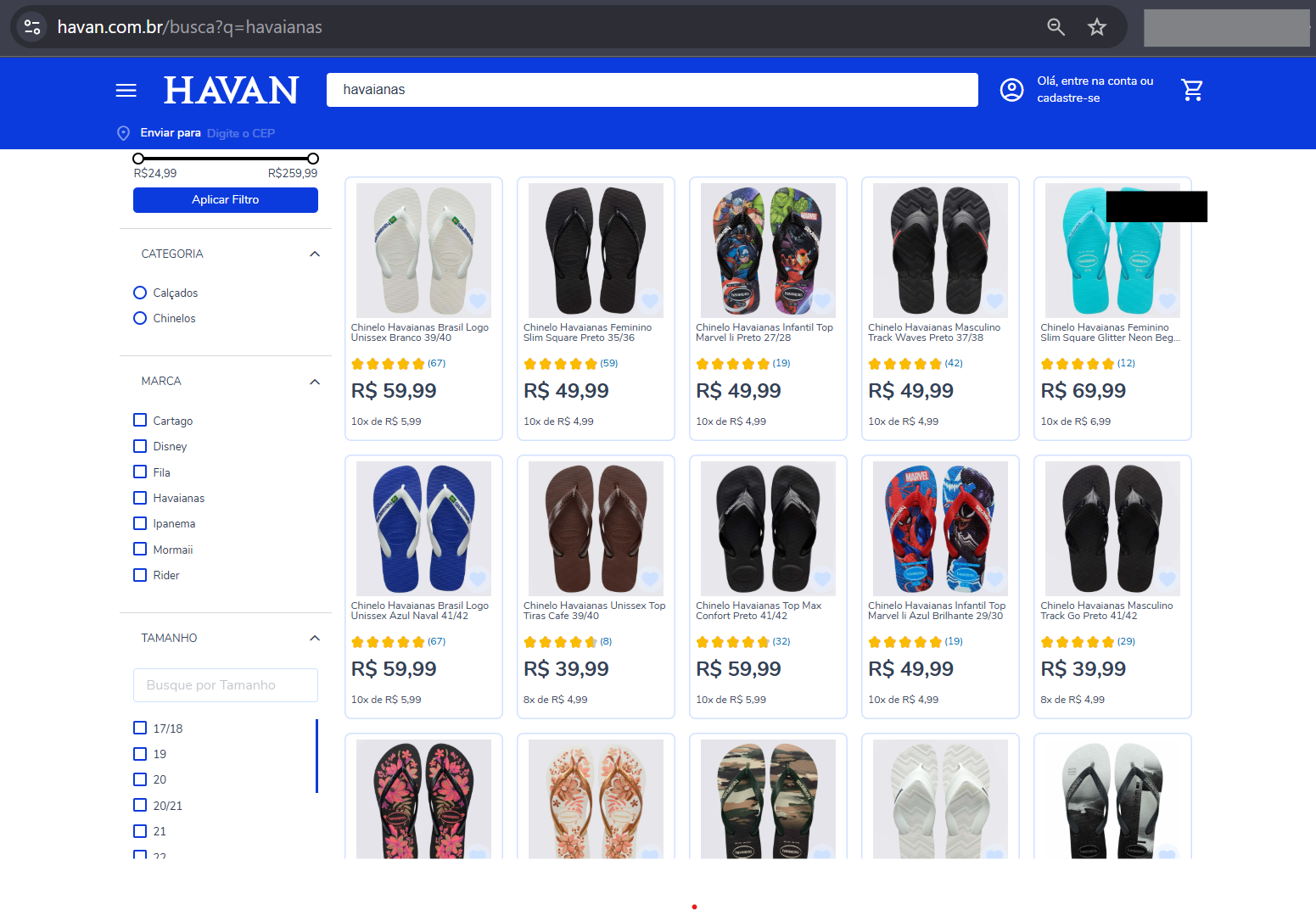Screen dimensions: 1316x910
Task: Click the shopping cart icon
Action: click(1192, 90)
